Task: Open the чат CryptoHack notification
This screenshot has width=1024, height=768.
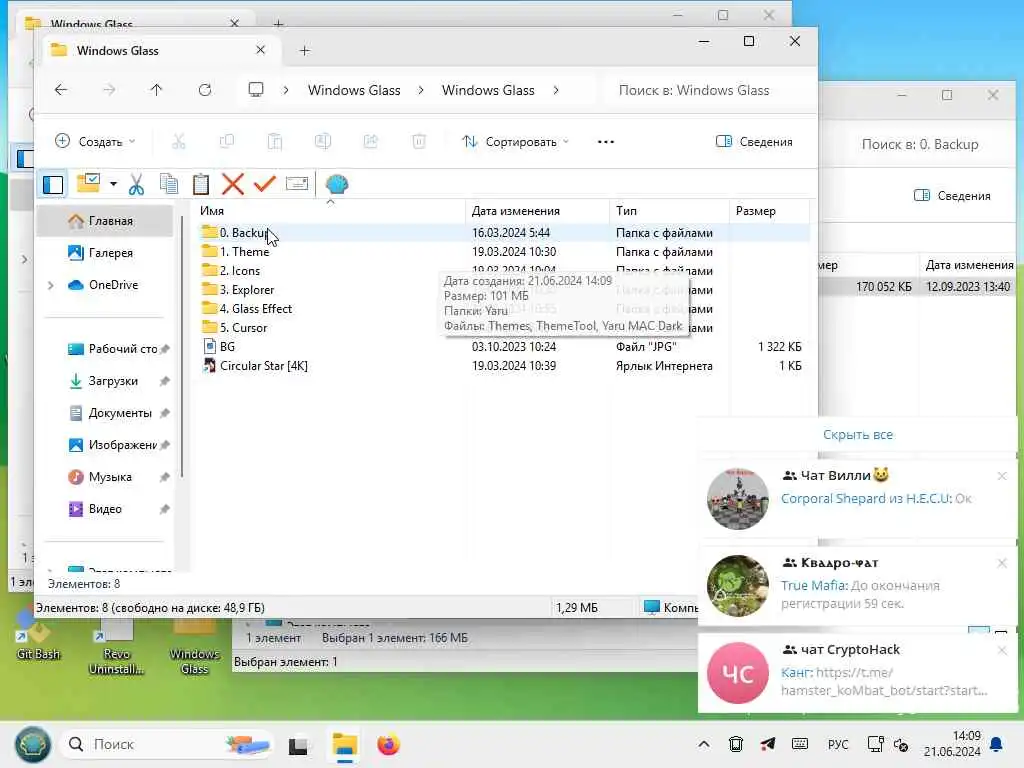Action: click(x=857, y=673)
